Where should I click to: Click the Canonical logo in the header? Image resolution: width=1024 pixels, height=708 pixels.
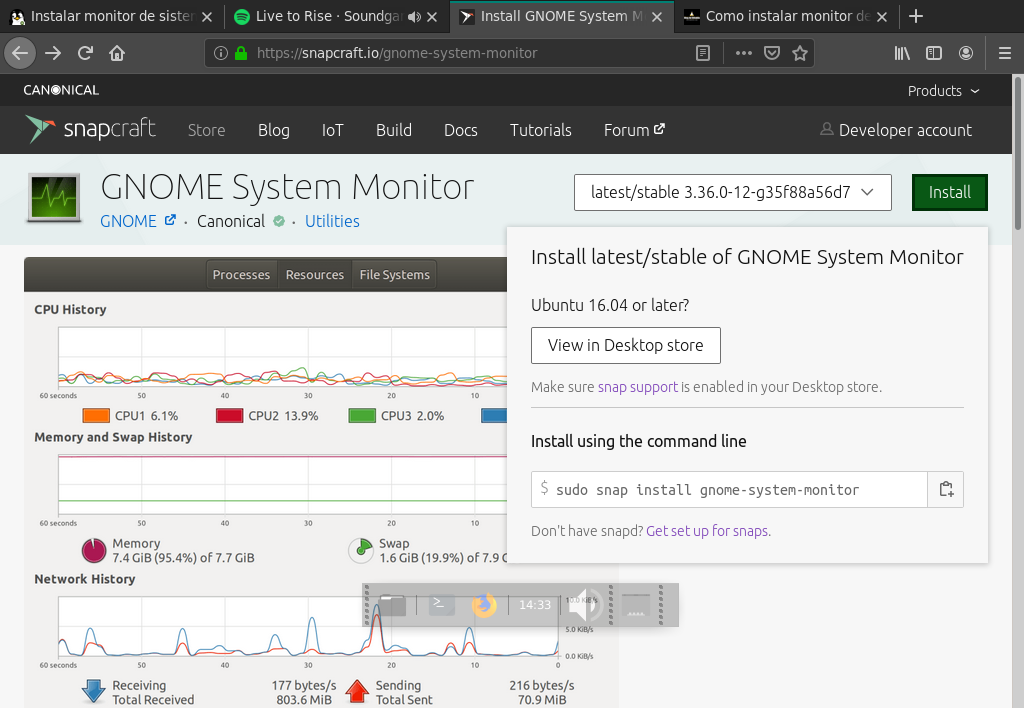click(x=61, y=90)
